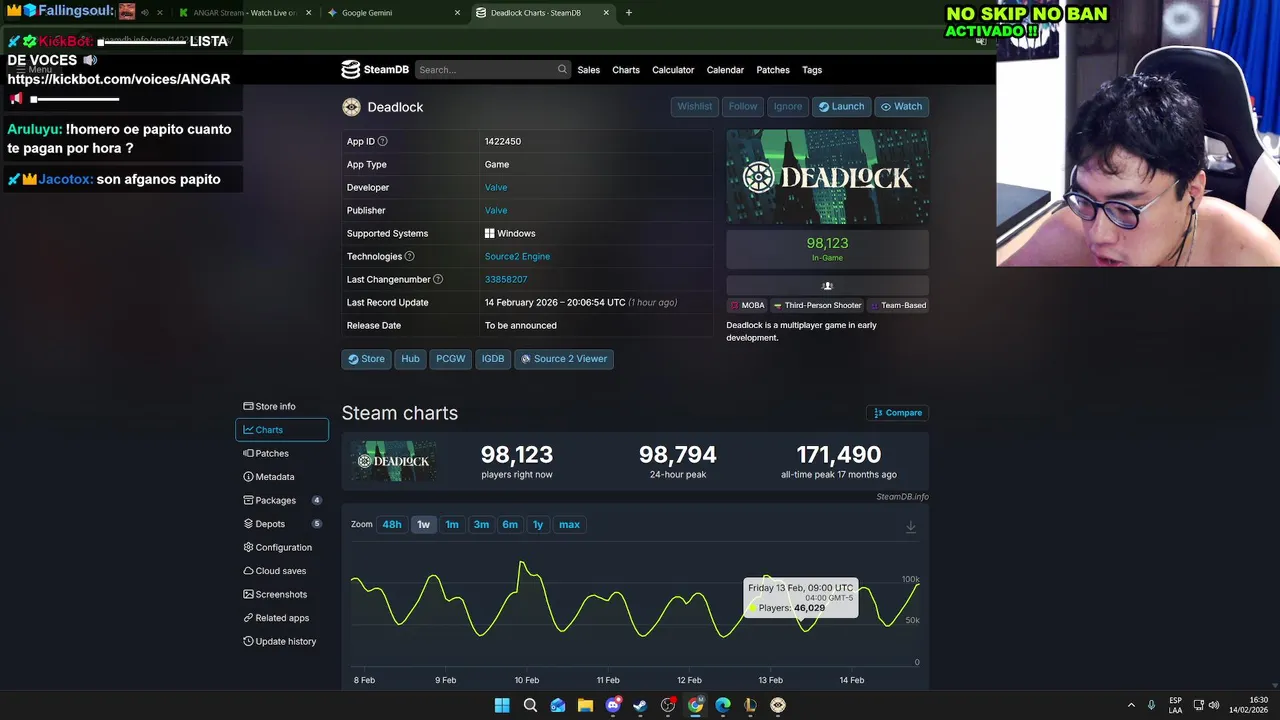The width and height of the screenshot is (1280, 720).
Task: Open the Calendar menu item
Action: coord(725,70)
